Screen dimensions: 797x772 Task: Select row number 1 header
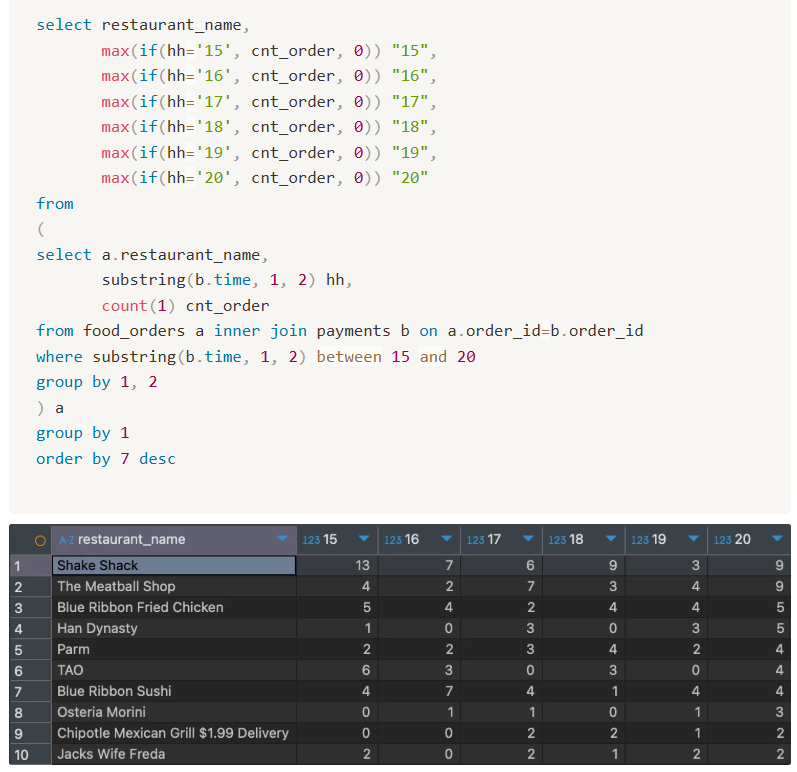30,566
